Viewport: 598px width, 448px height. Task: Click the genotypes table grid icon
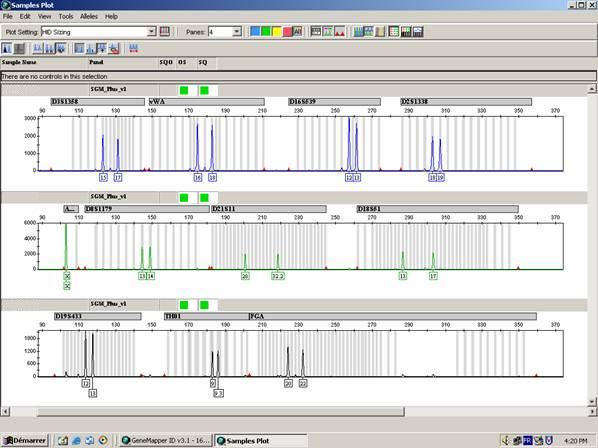coord(394,32)
